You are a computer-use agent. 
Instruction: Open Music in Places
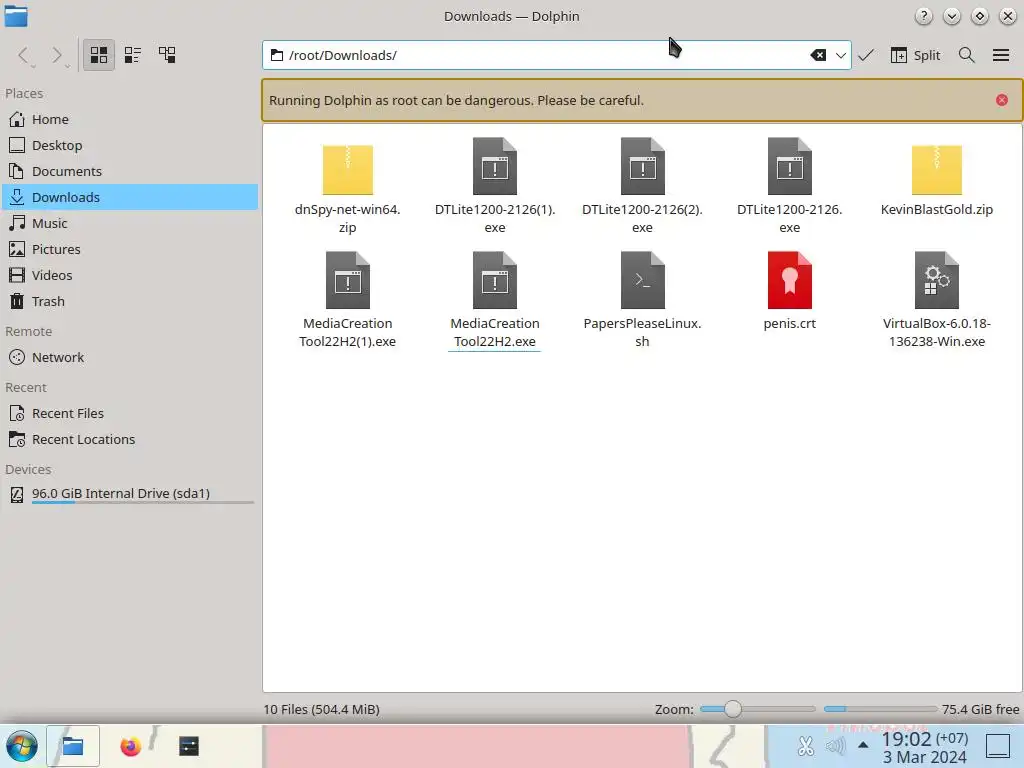click(130, 223)
